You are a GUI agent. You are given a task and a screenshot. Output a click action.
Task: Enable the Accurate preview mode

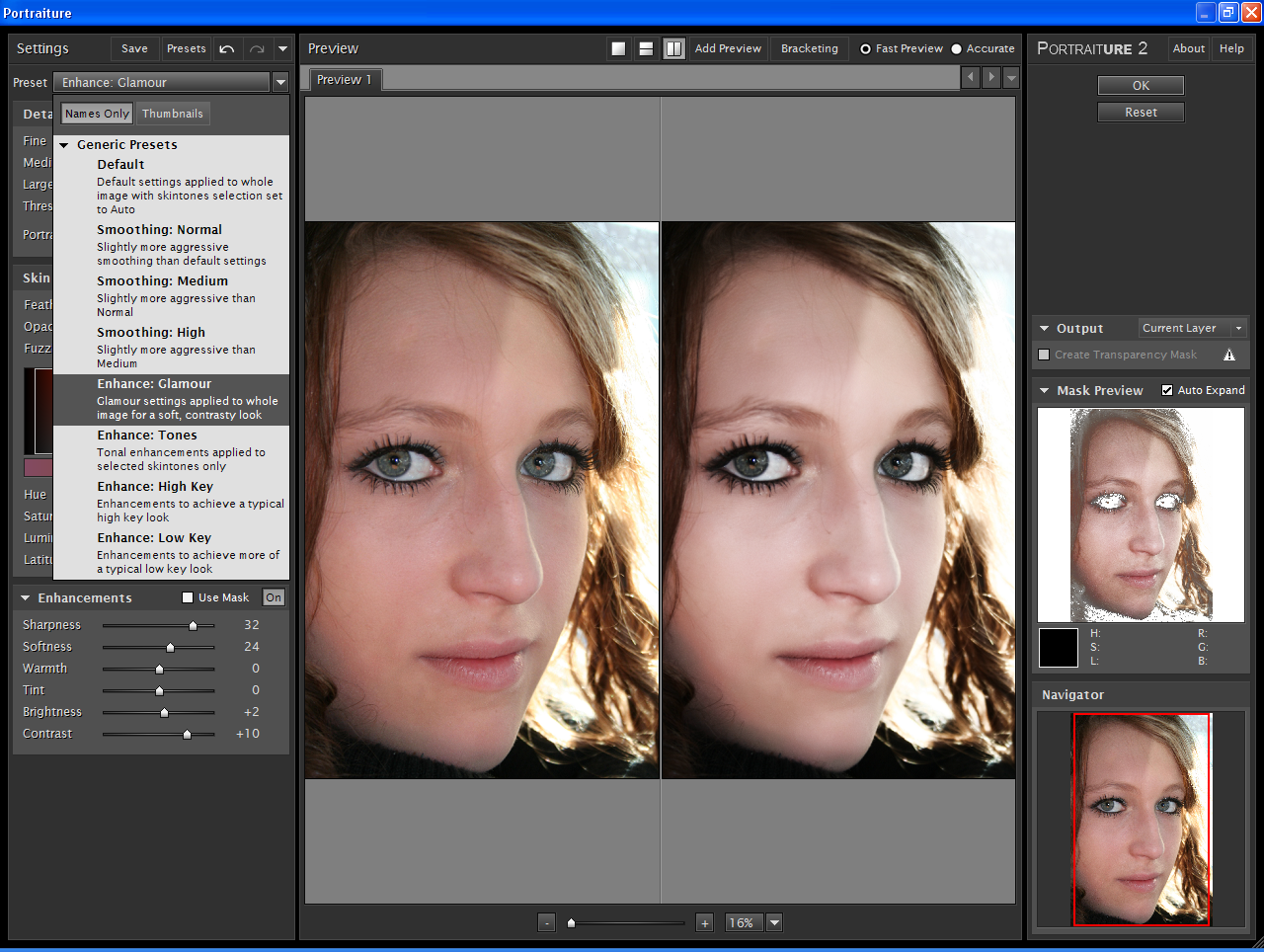point(955,47)
